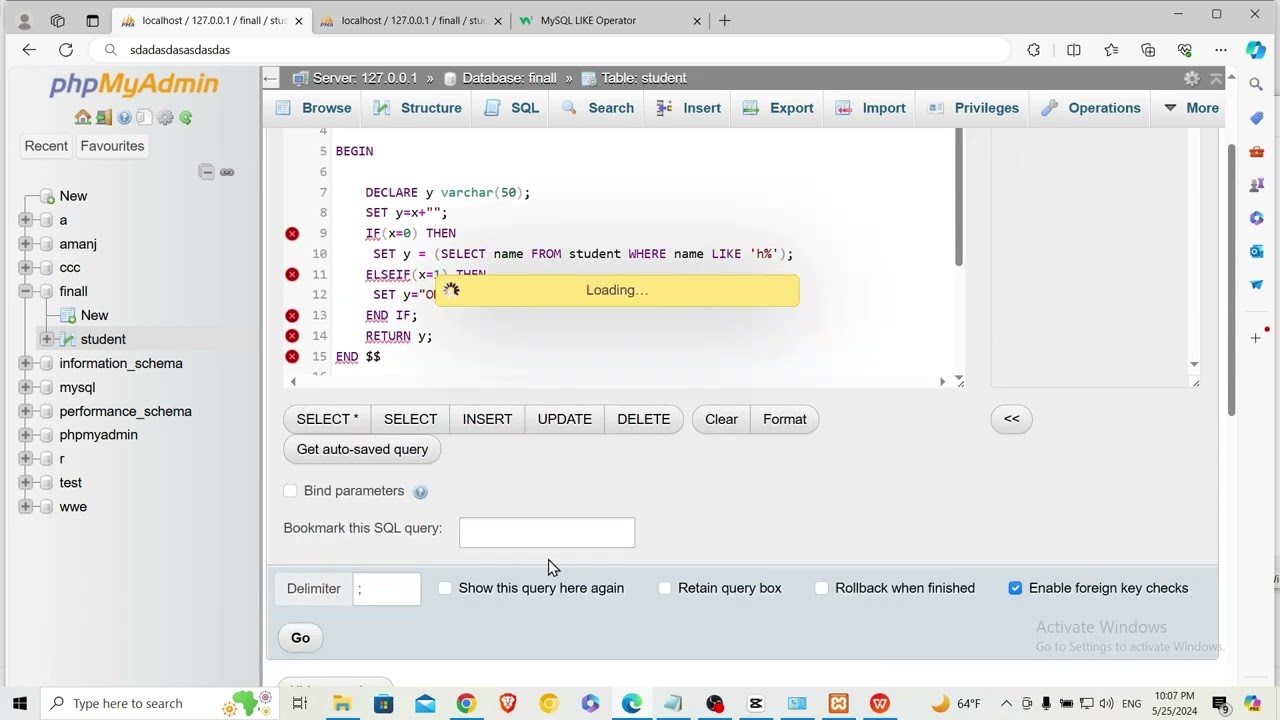Click the Delimiter input field
Screen dimensions: 1280x720
[386, 589]
